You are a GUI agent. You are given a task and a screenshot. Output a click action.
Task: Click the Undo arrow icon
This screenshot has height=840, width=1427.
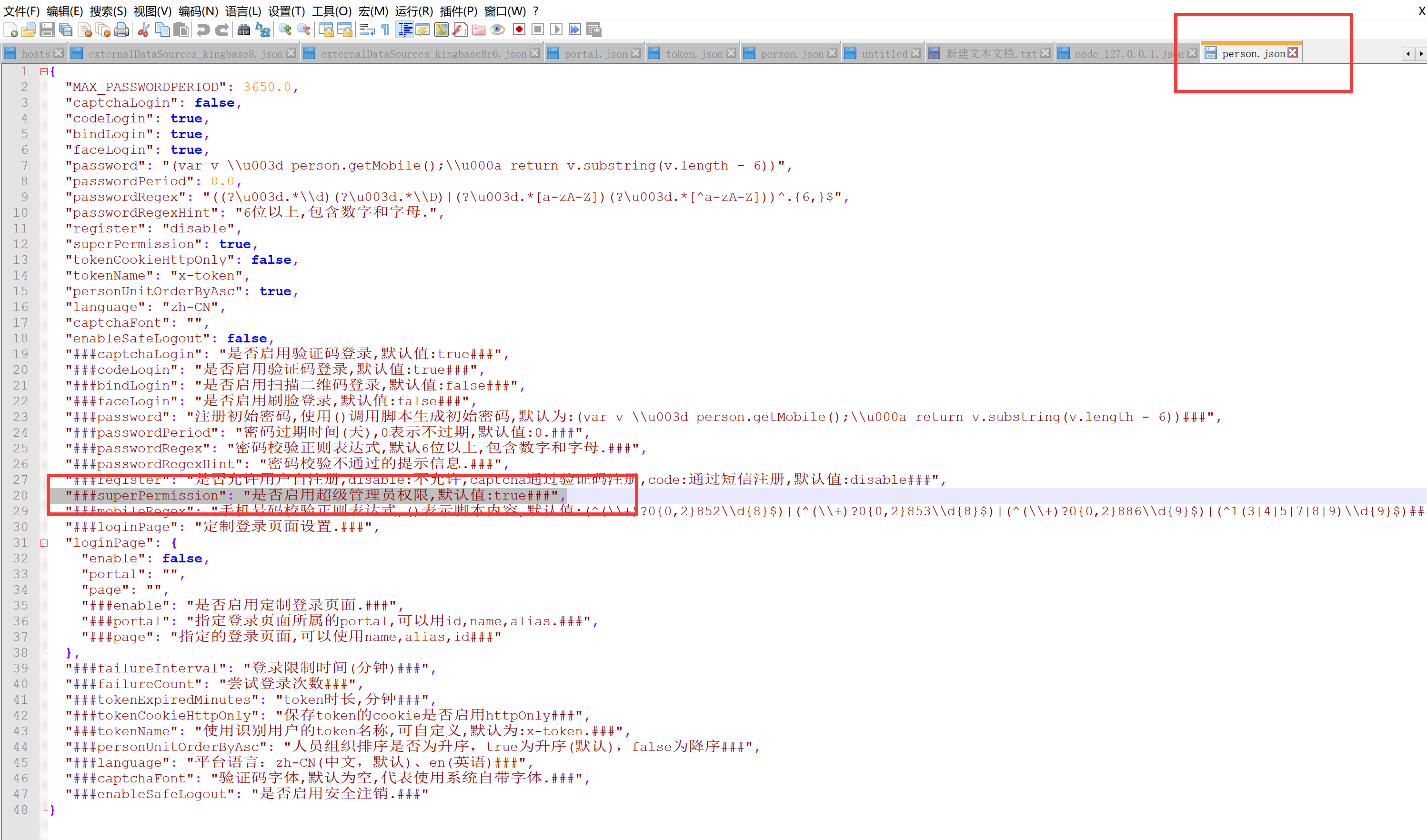pyautogui.click(x=203, y=30)
